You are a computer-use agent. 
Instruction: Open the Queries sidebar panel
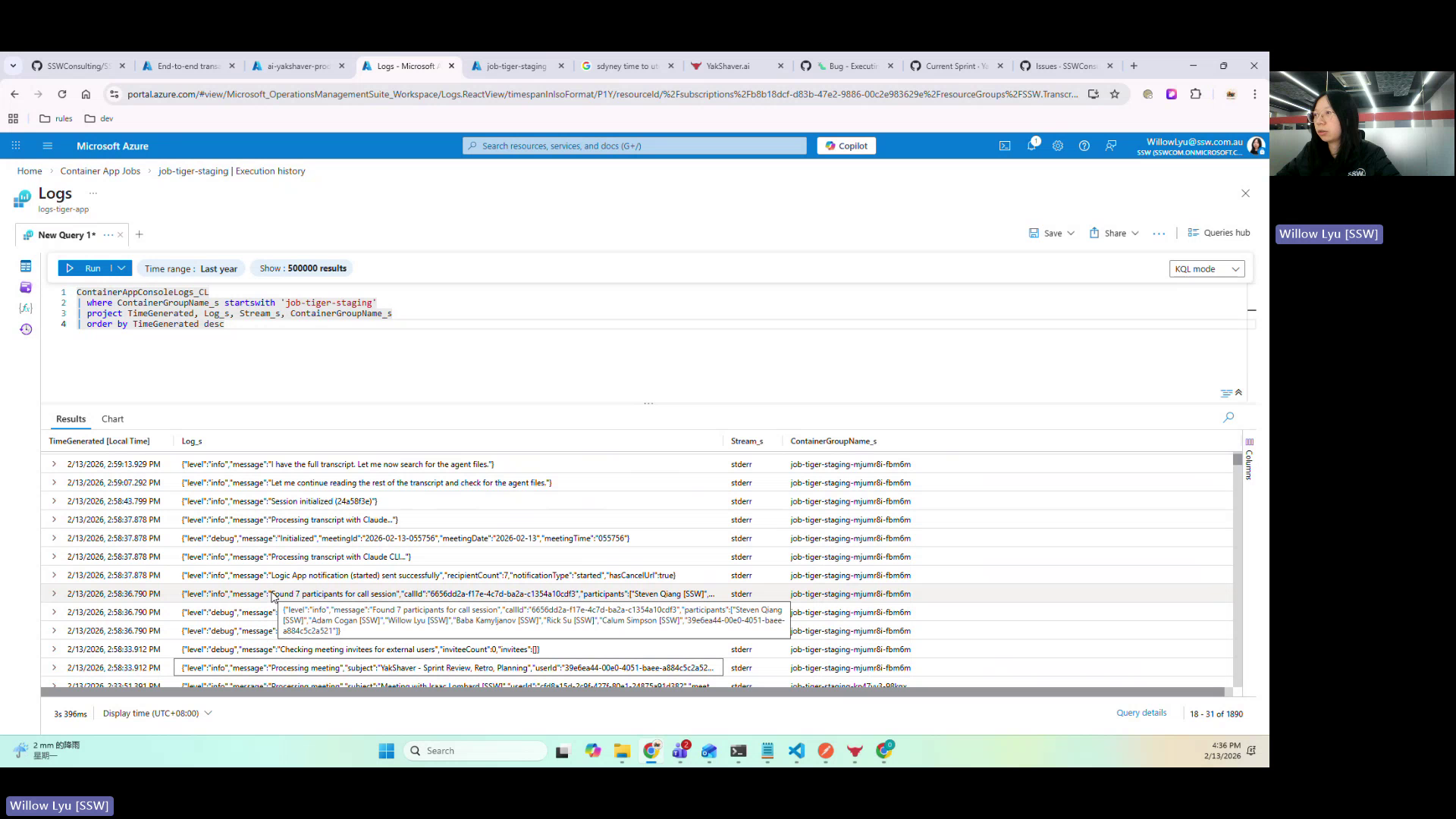point(26,287)
